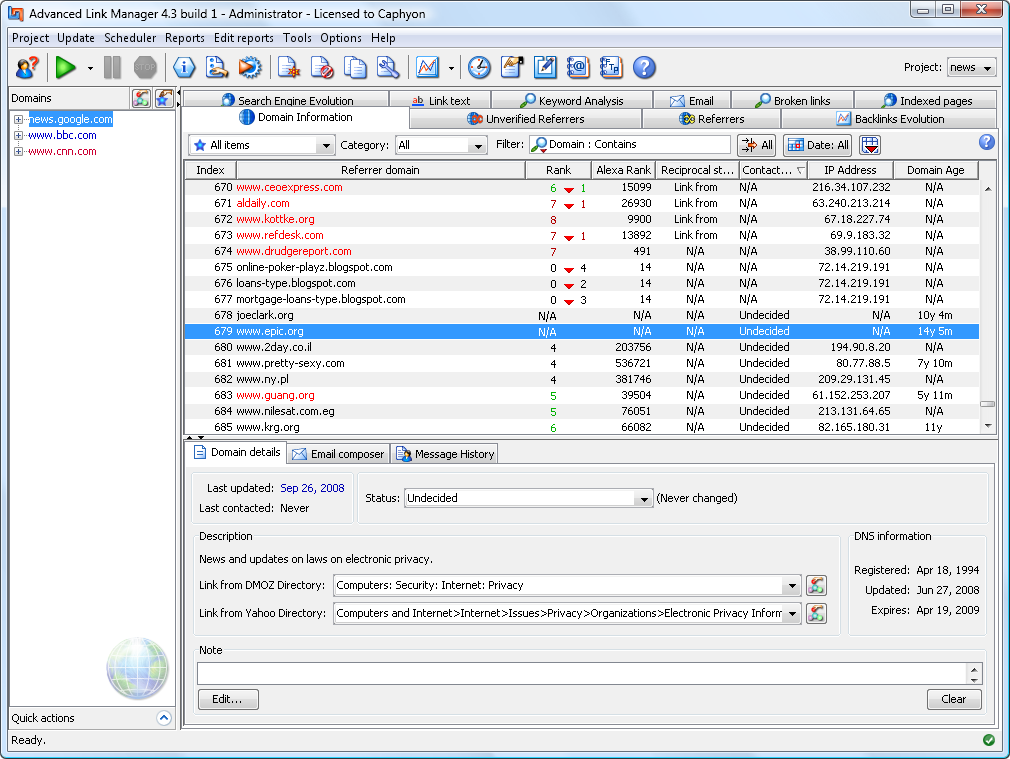Expand the news.google.com tree node

click(18, 119)
